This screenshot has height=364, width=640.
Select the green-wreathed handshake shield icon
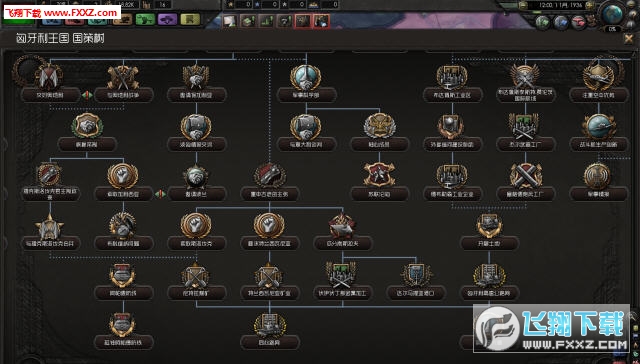(87, 126)
